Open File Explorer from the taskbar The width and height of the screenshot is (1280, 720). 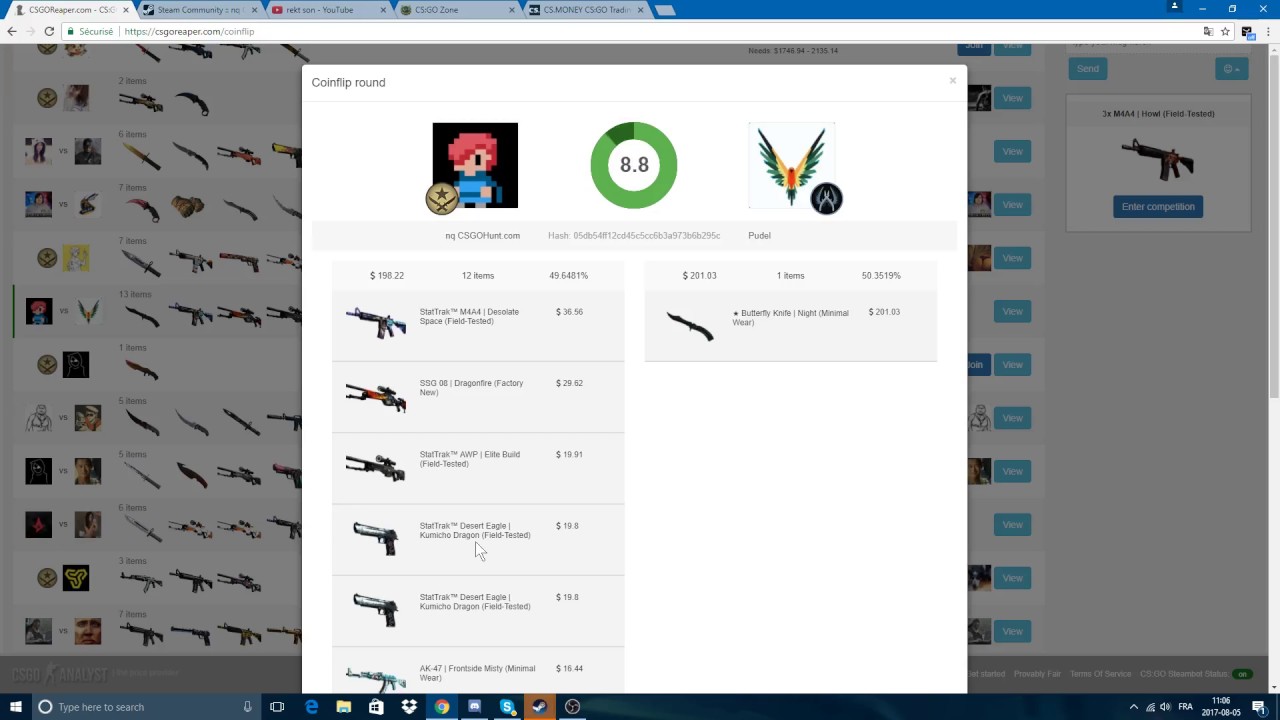click(344, 707)
